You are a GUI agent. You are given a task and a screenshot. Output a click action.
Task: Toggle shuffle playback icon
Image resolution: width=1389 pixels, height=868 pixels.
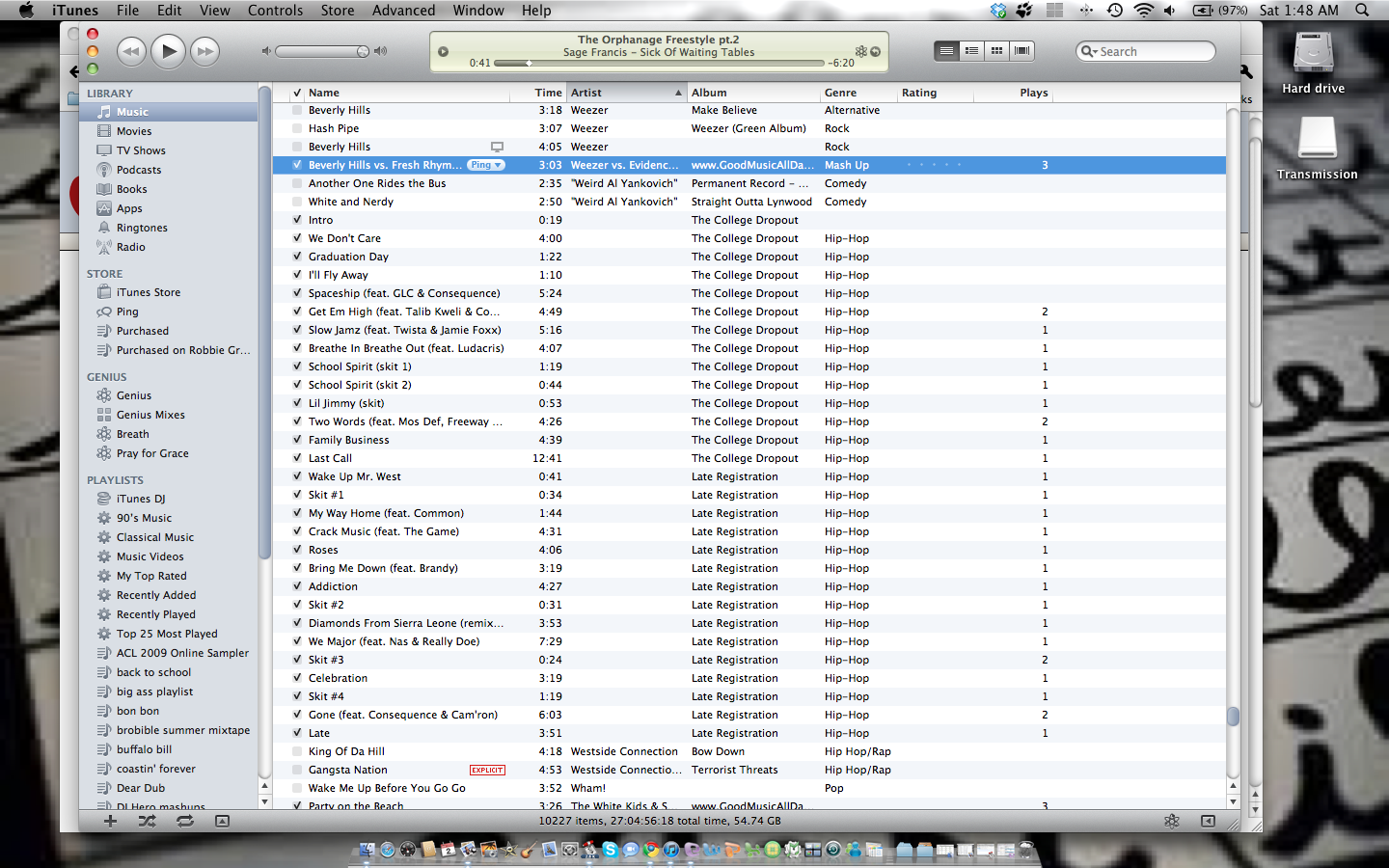[147, 821]
